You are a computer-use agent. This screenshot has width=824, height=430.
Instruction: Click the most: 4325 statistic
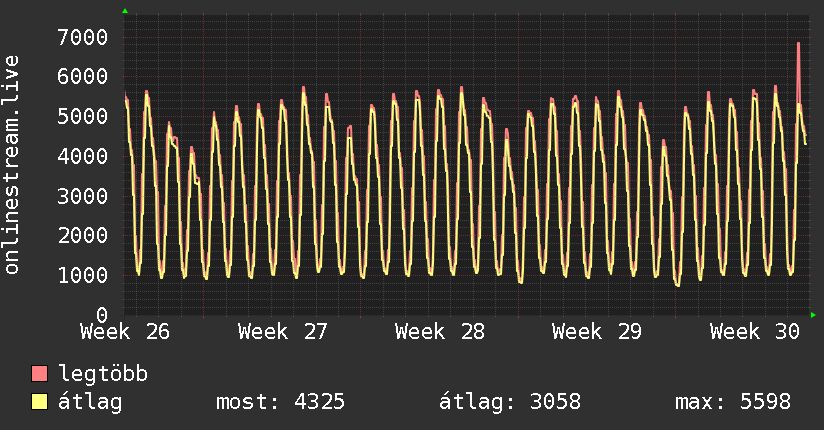click(281, 402)
